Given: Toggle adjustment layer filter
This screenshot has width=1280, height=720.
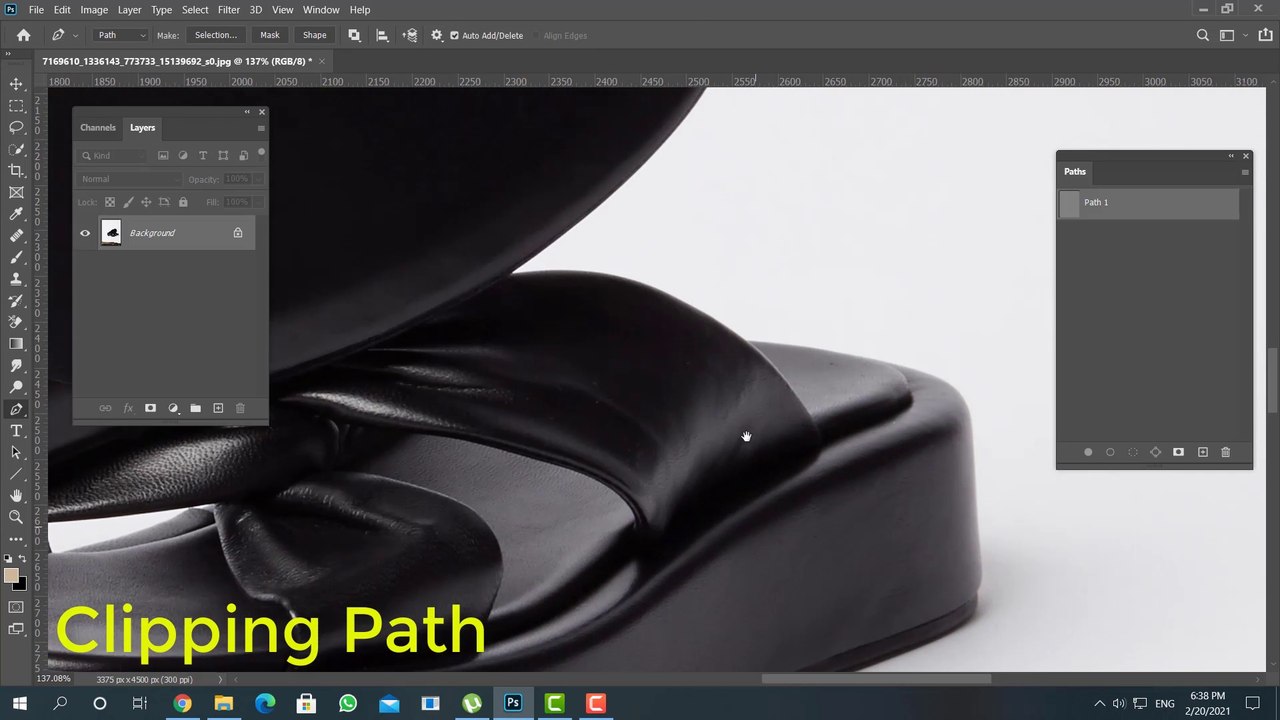Looking at the screenshot, I should pos(183,155).
